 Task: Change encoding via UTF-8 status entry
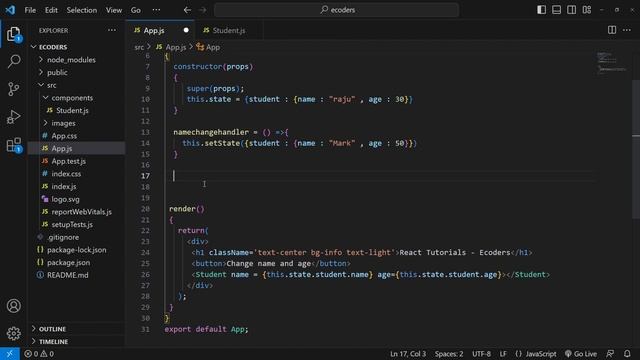[x=481, y=354]
